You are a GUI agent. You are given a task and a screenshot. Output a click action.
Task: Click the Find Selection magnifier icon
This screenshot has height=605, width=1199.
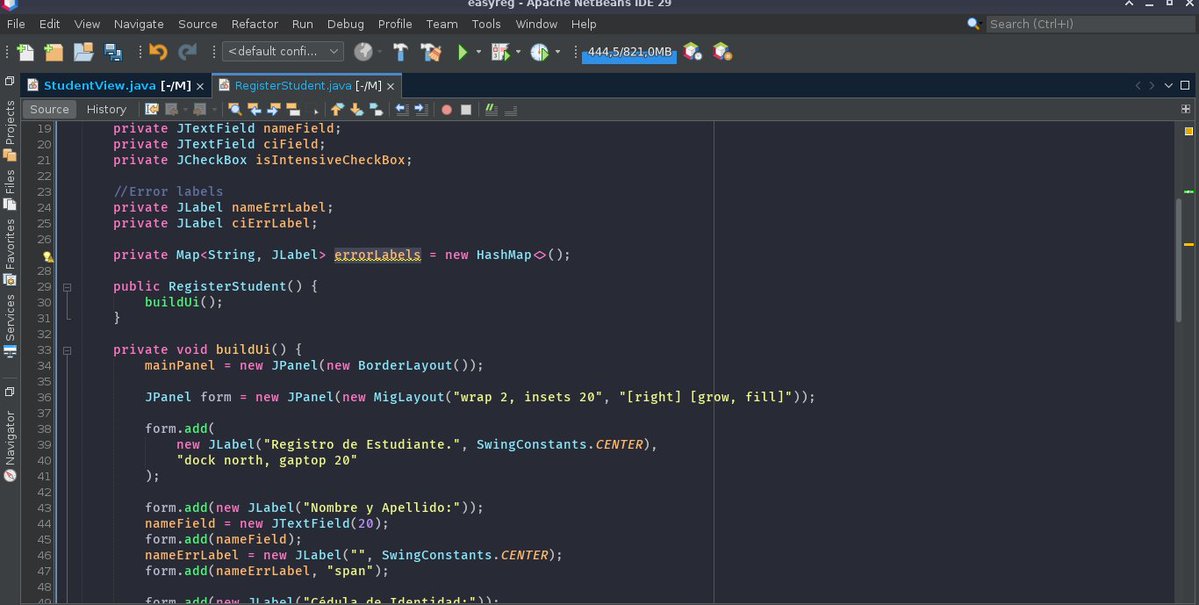(235, 109)
